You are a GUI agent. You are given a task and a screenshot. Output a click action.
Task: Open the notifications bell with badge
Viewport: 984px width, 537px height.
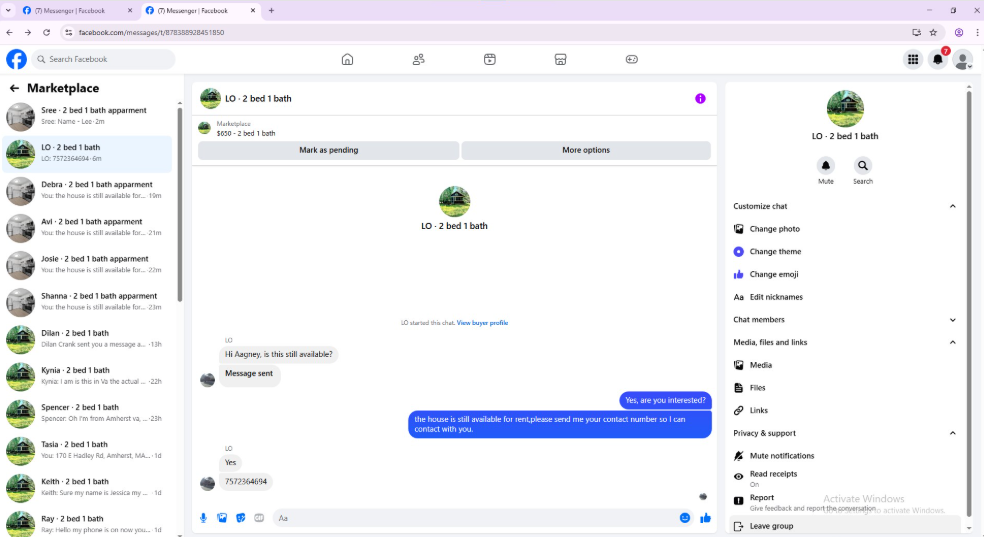tap(938, 59)
